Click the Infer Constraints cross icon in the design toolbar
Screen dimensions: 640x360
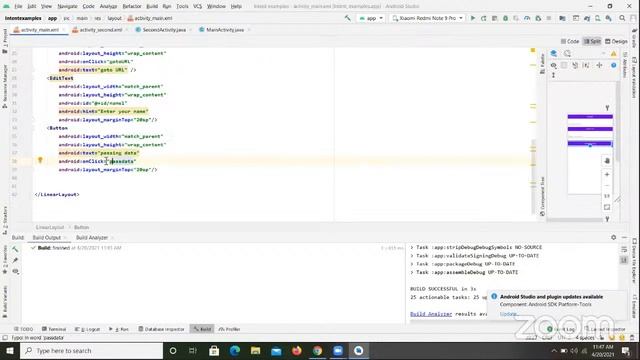pos(599,65)
